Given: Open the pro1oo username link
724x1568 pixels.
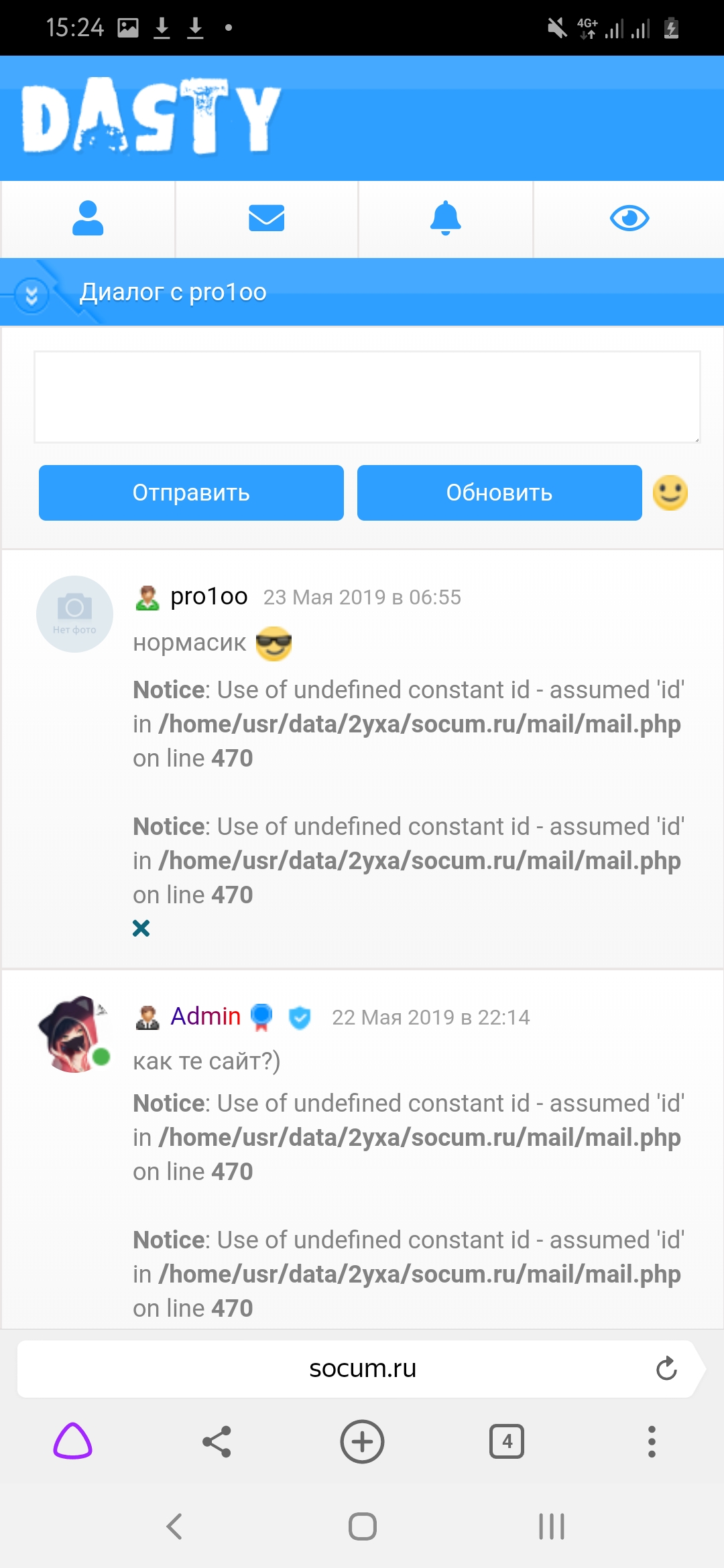Looking at the screenshot, I should [208, 596].
